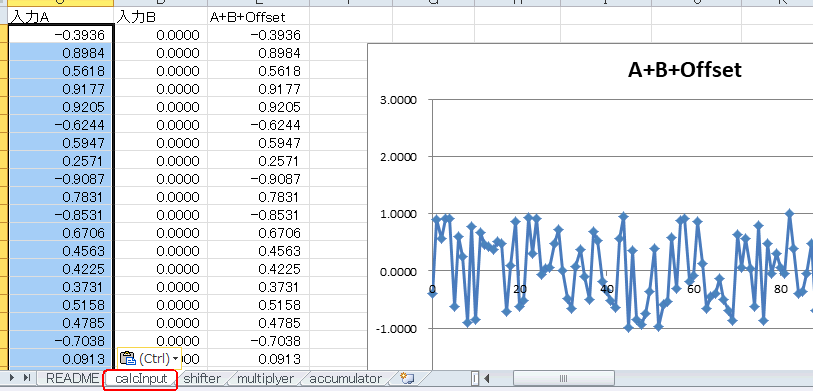The width and height of the screenshot is (813, 391).
Task: Click cell 0.5618 in 入力A column
Action: tap(61, 71)
